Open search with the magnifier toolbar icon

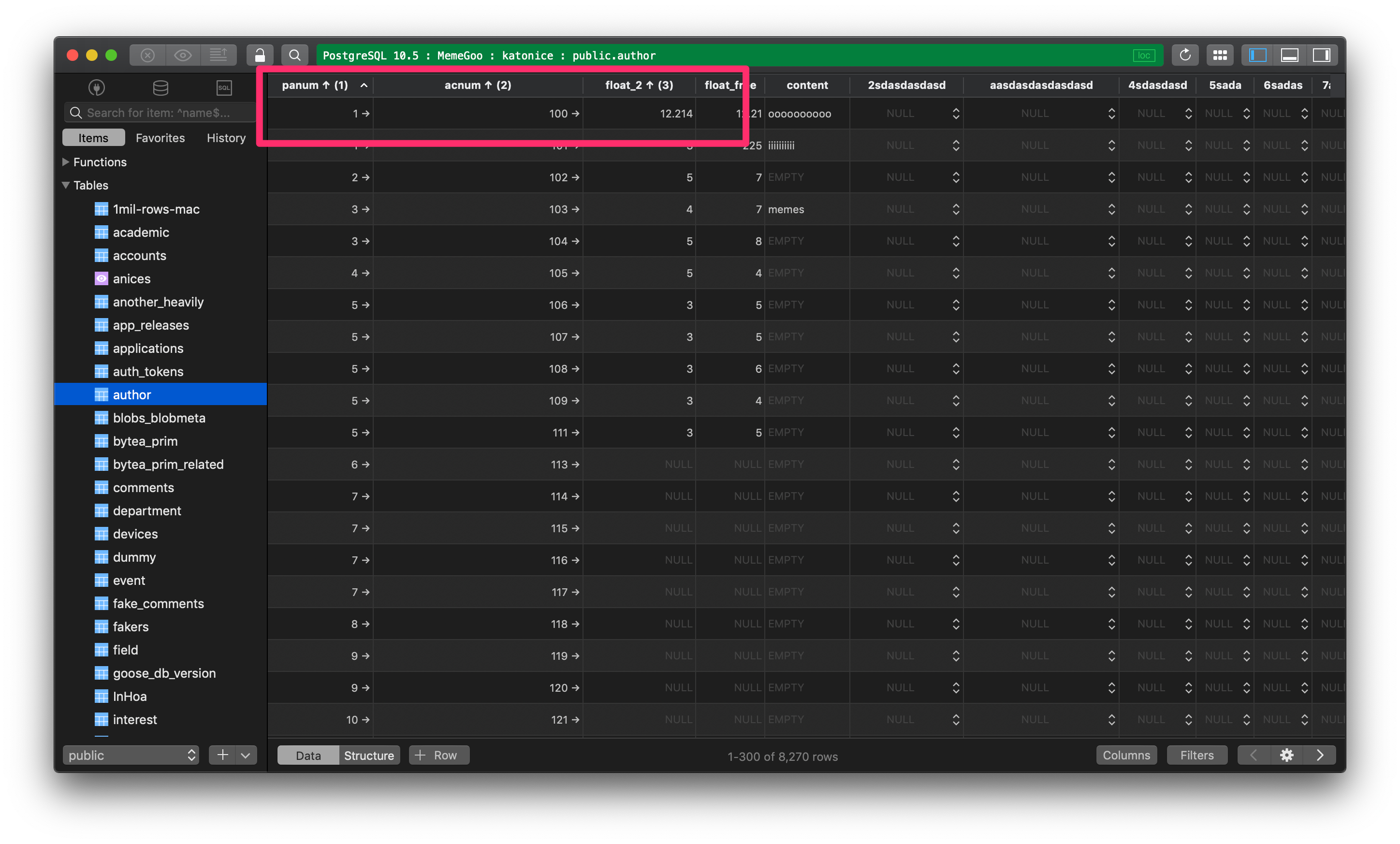tap(295, 55)
